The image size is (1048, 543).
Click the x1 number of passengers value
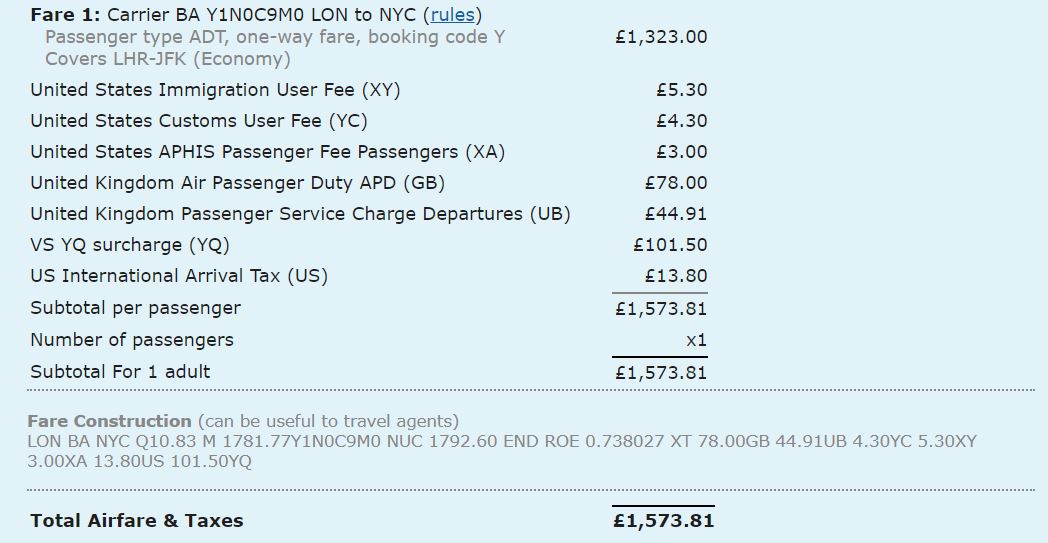(696, 340)
